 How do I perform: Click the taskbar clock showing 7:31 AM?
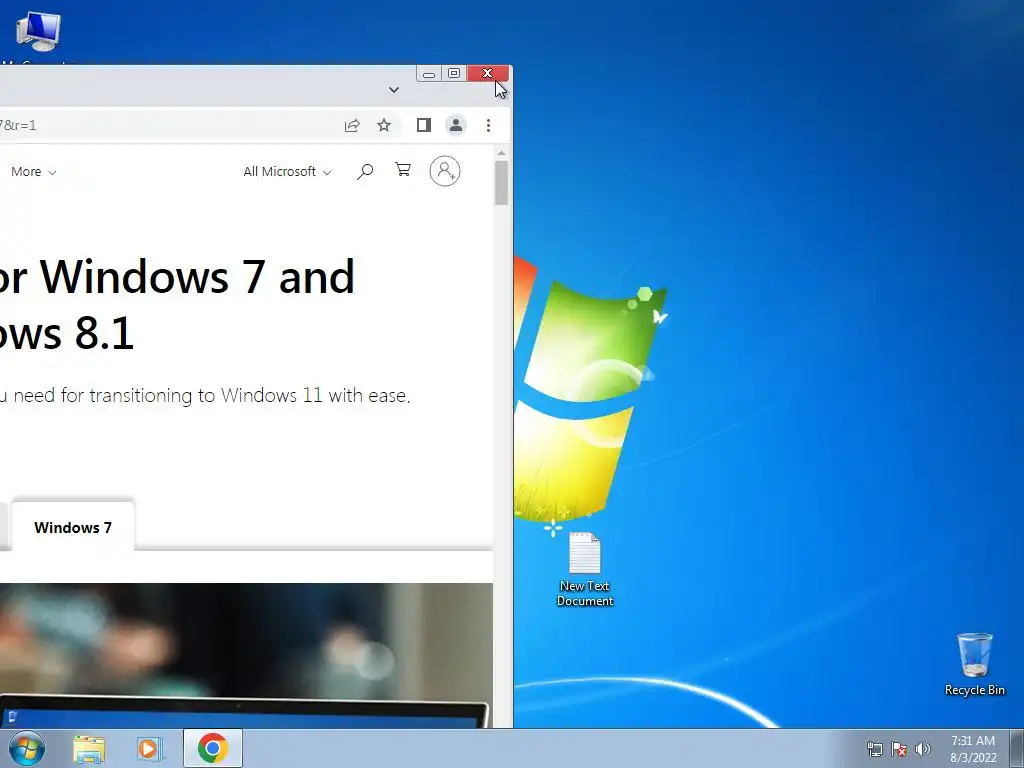click(x=973, y=749)
